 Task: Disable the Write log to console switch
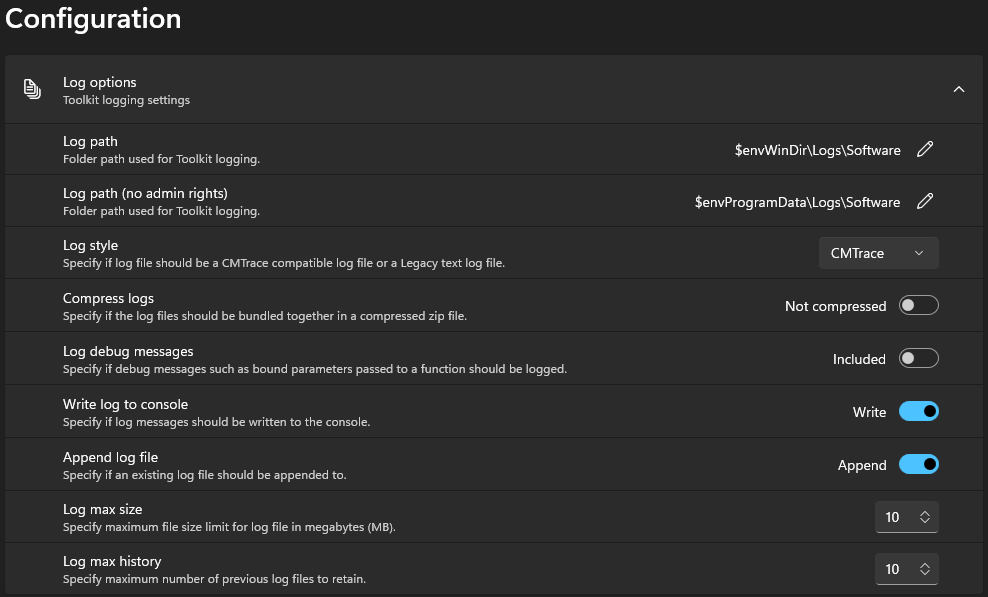918,411
